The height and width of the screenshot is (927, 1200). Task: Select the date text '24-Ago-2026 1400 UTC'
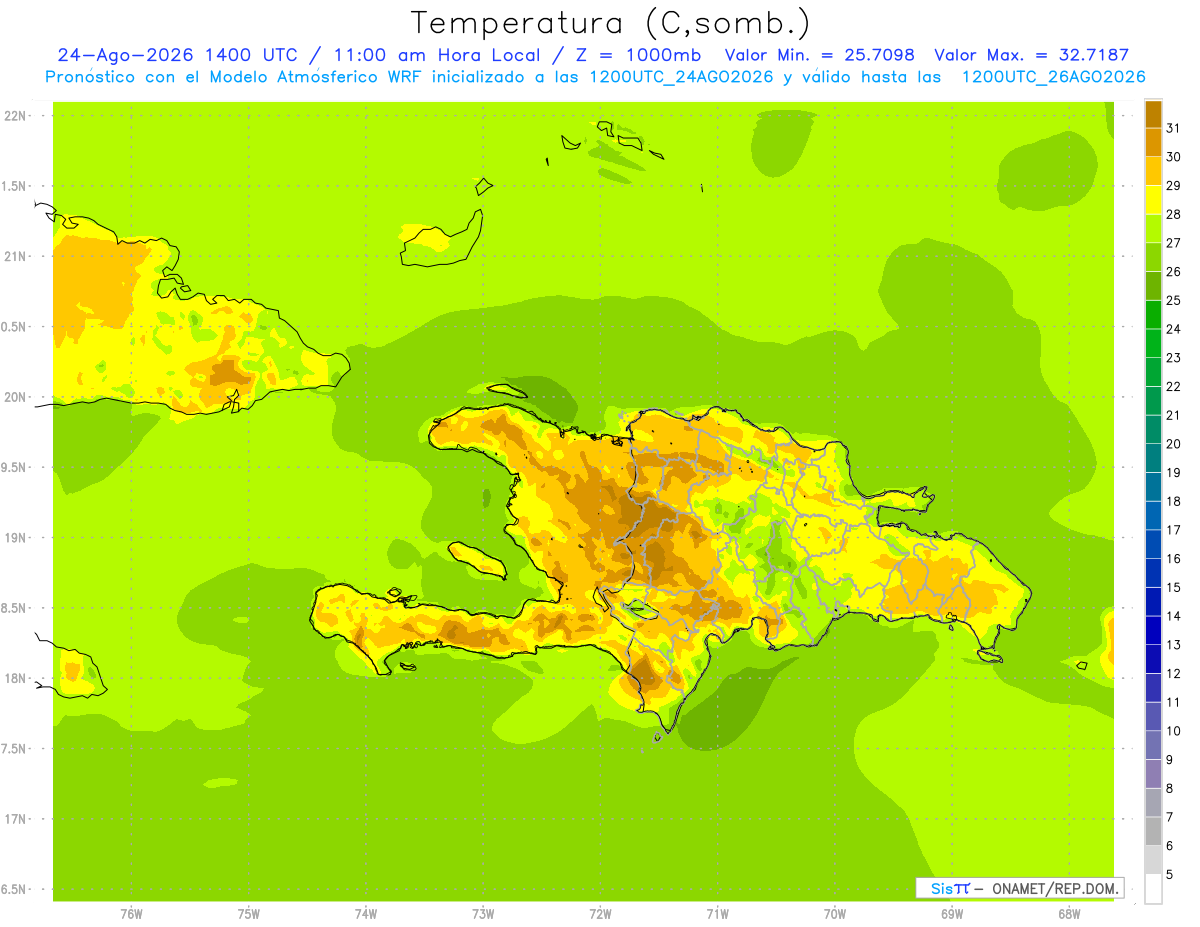pos(177,56)
